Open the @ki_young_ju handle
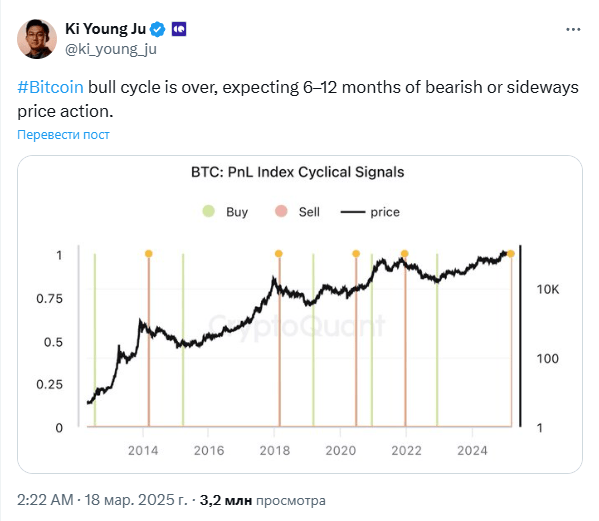Viewport: 599px width, 521px height. (111, 49)
